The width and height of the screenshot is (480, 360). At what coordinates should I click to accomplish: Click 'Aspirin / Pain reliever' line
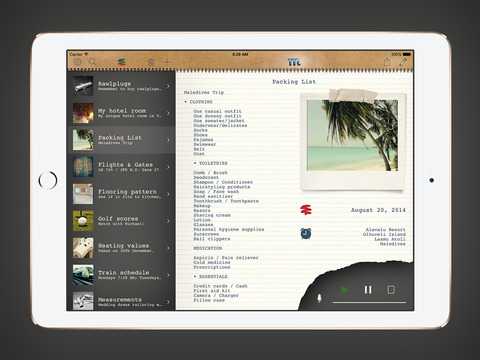[x=226, y=258]
